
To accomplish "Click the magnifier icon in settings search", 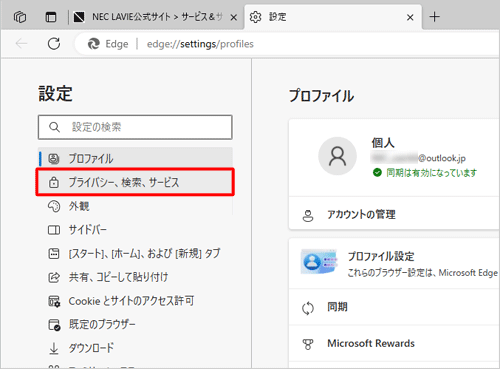I will click(x=54, y=127).
